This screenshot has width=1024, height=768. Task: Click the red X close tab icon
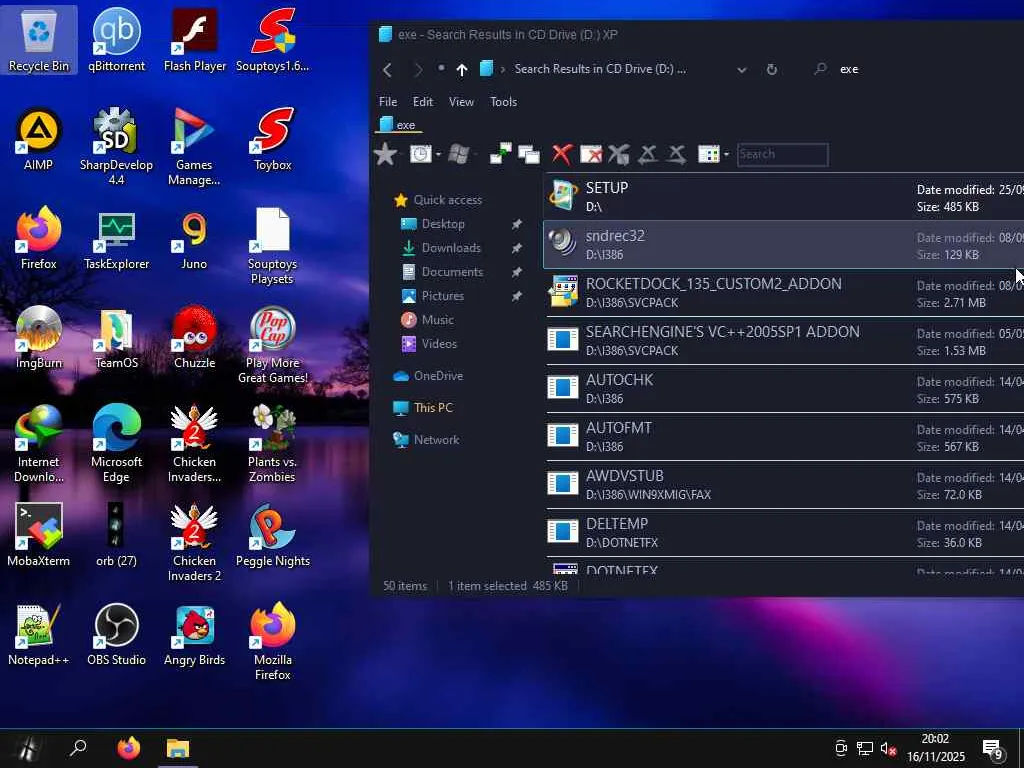(562, 154)
